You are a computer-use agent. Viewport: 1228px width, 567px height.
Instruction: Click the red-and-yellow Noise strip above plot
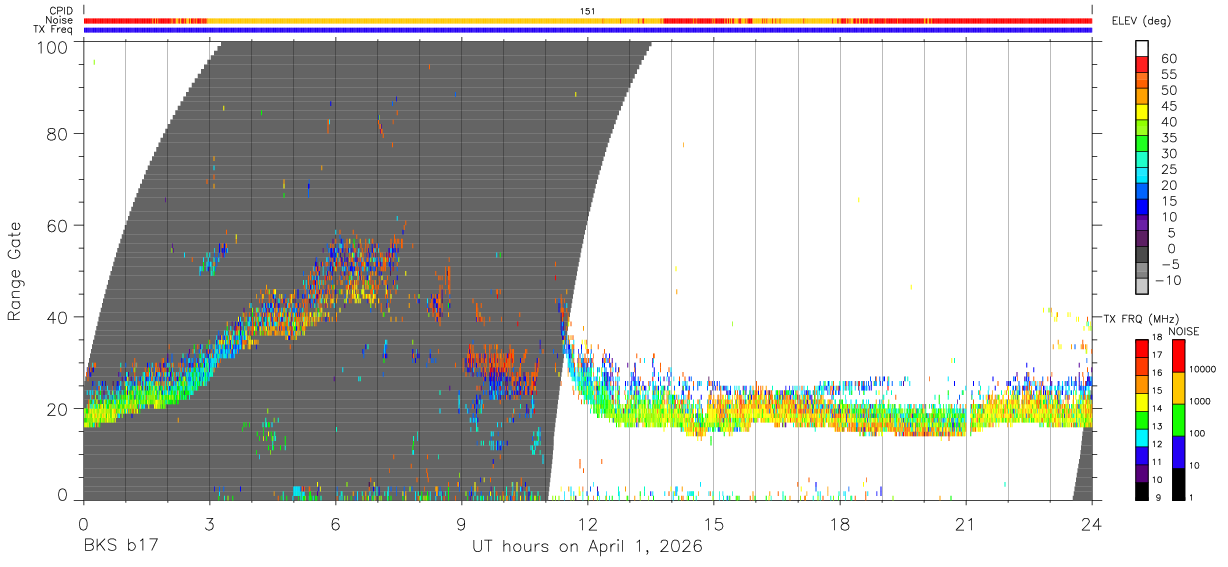coord(588,20)
